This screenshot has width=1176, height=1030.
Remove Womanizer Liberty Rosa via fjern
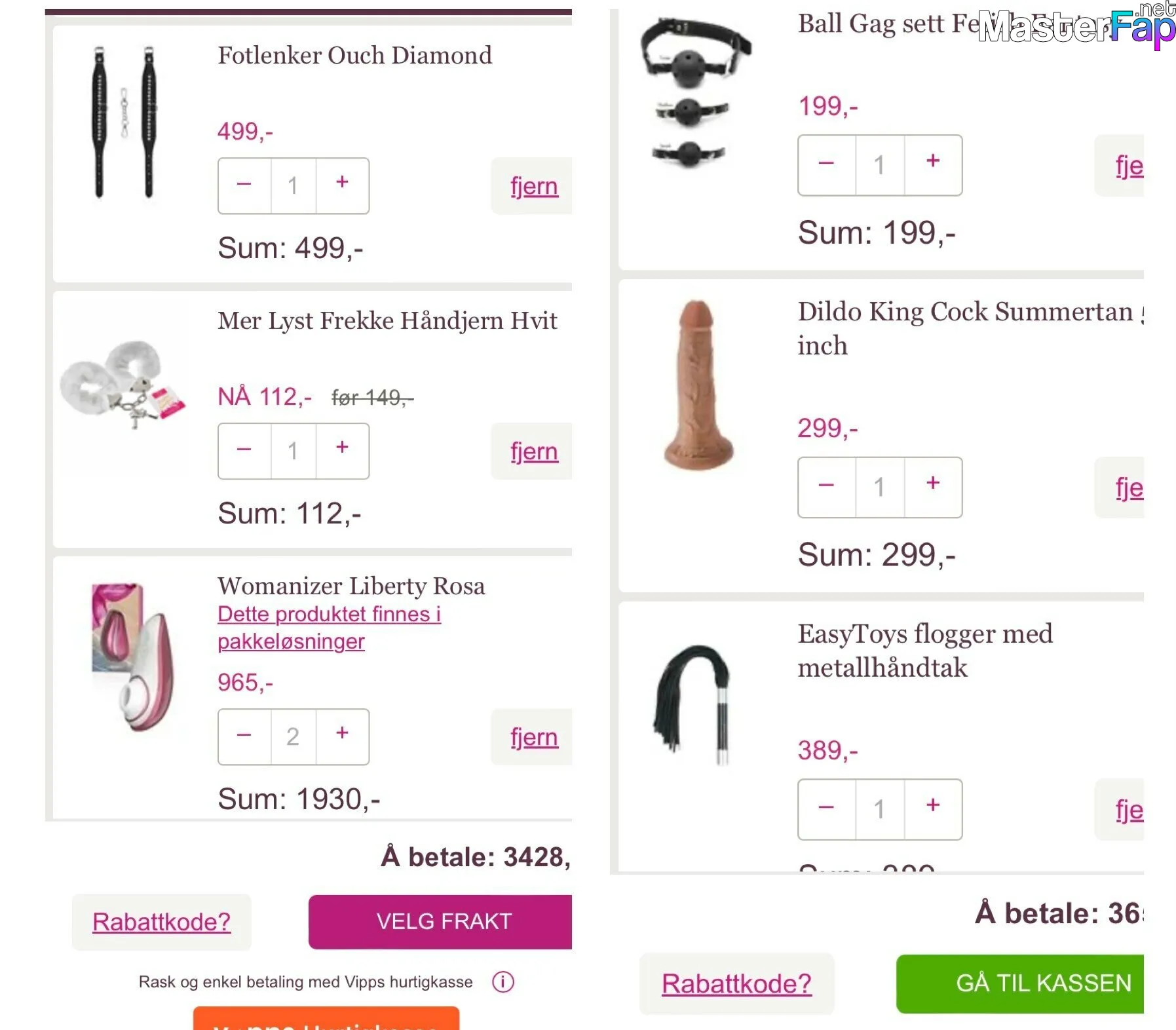pyautogui.click(x=534, y=737)
